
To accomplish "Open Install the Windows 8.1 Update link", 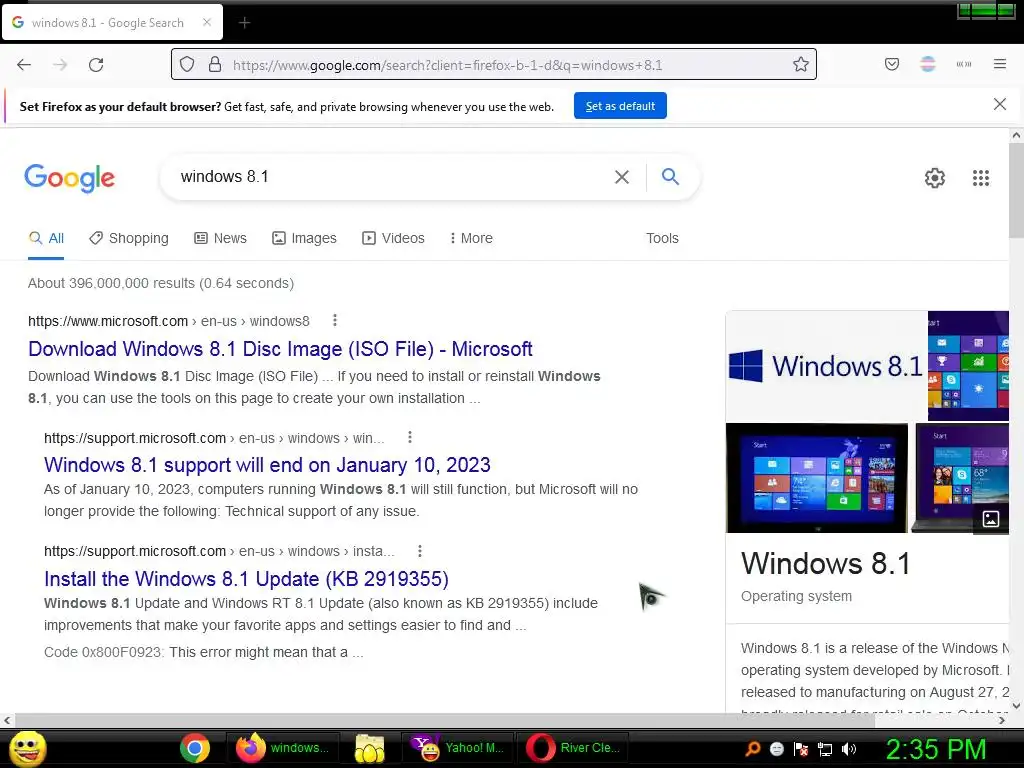I will (246, 579).
